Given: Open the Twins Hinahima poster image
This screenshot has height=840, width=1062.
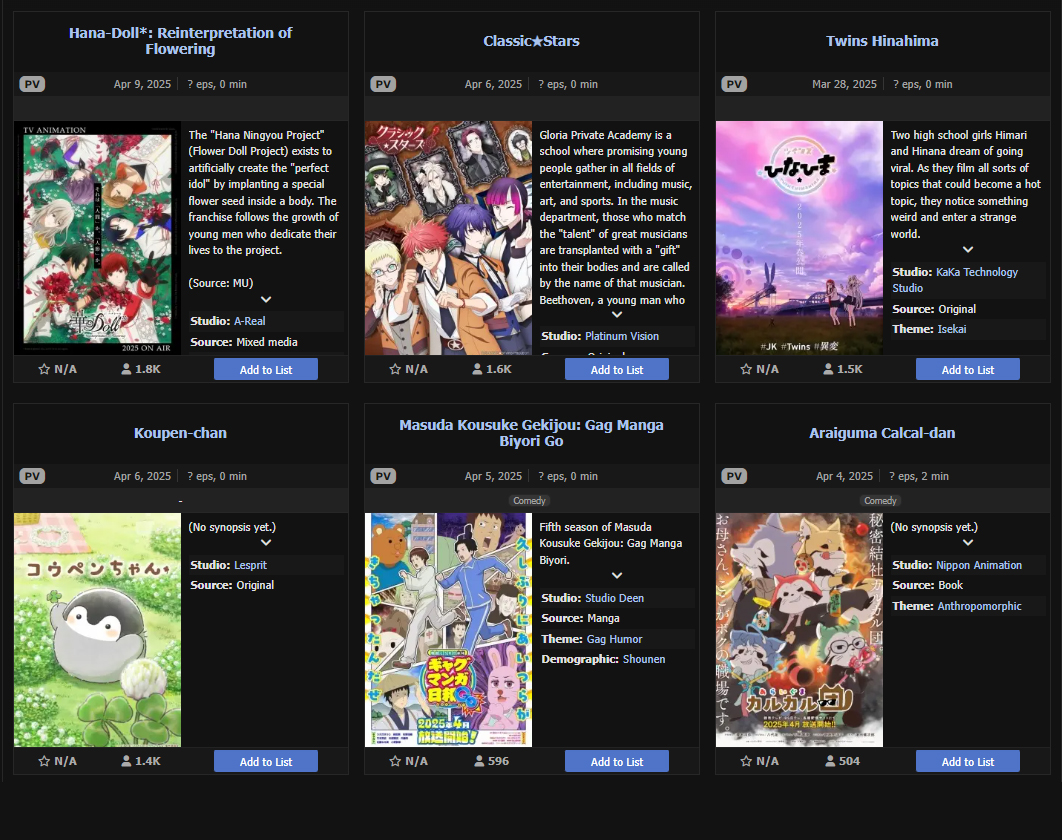Looking at the screenshot, I should (799, 238).
